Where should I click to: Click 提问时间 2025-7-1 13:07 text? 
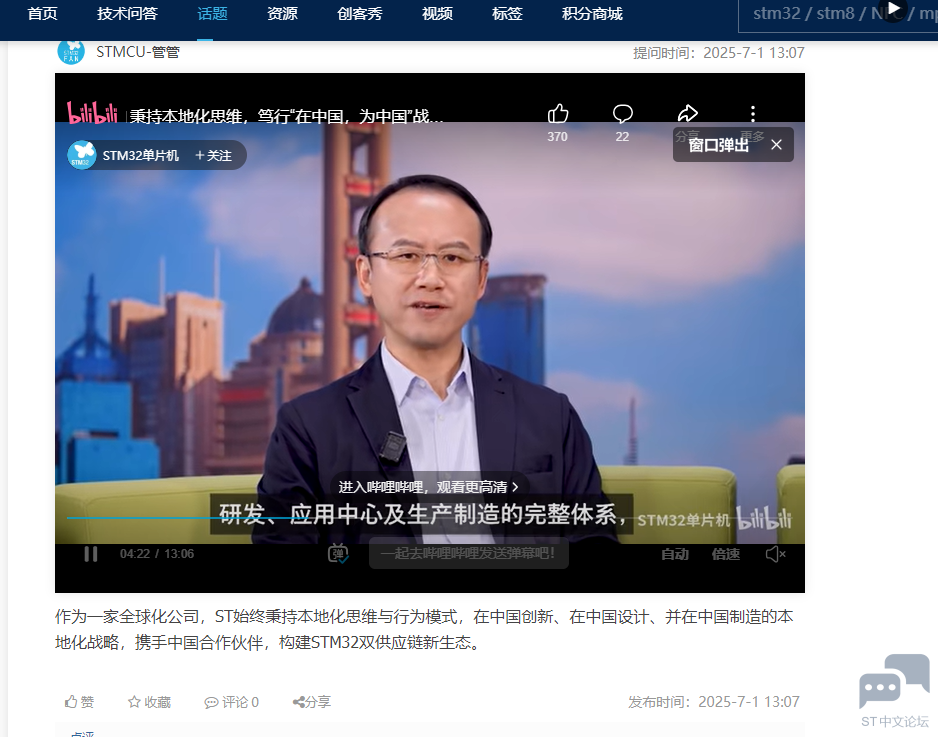[x=718, y=53]
